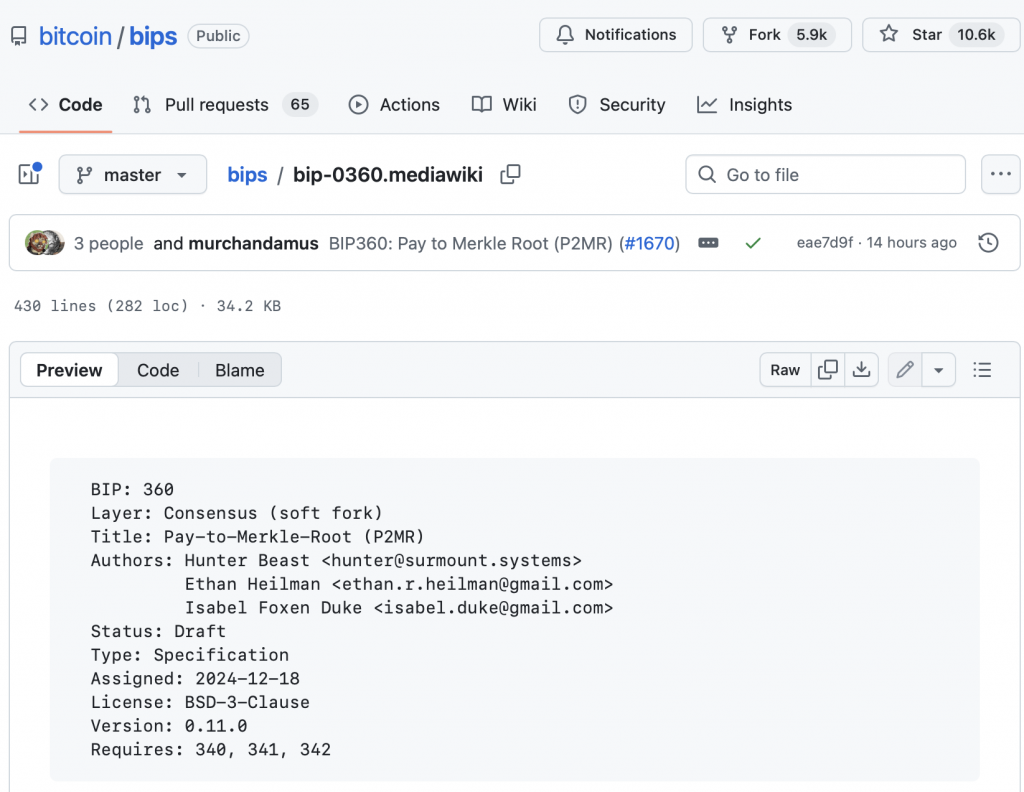
Task: Open the master branch dropdown
Action: pyautogui.click(x=133, y=175)
